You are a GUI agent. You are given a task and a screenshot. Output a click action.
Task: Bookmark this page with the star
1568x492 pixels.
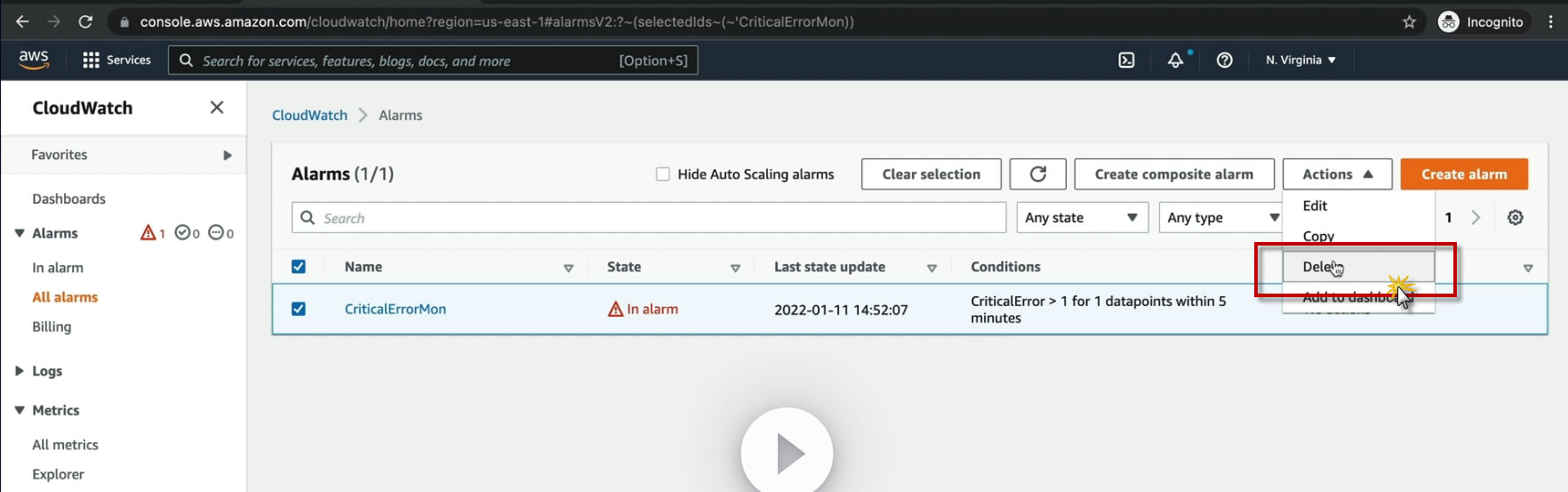pyautogui.click(x=1409, y=22)
